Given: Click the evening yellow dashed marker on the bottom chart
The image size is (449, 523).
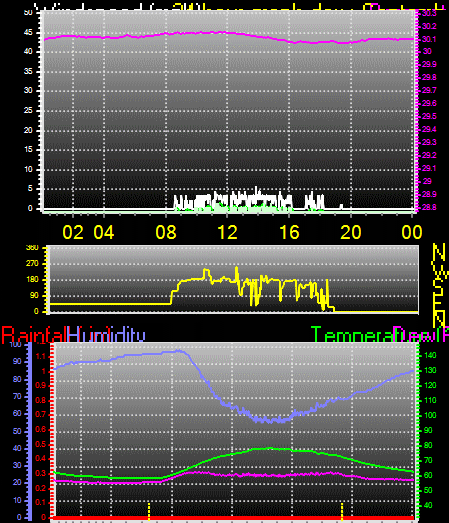Looking at the screenshot, I should click(x=342, y=511).
